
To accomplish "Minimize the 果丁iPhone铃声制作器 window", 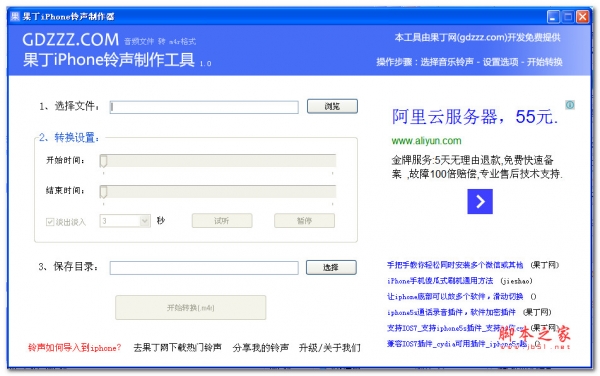I will [x=553, y=17].
